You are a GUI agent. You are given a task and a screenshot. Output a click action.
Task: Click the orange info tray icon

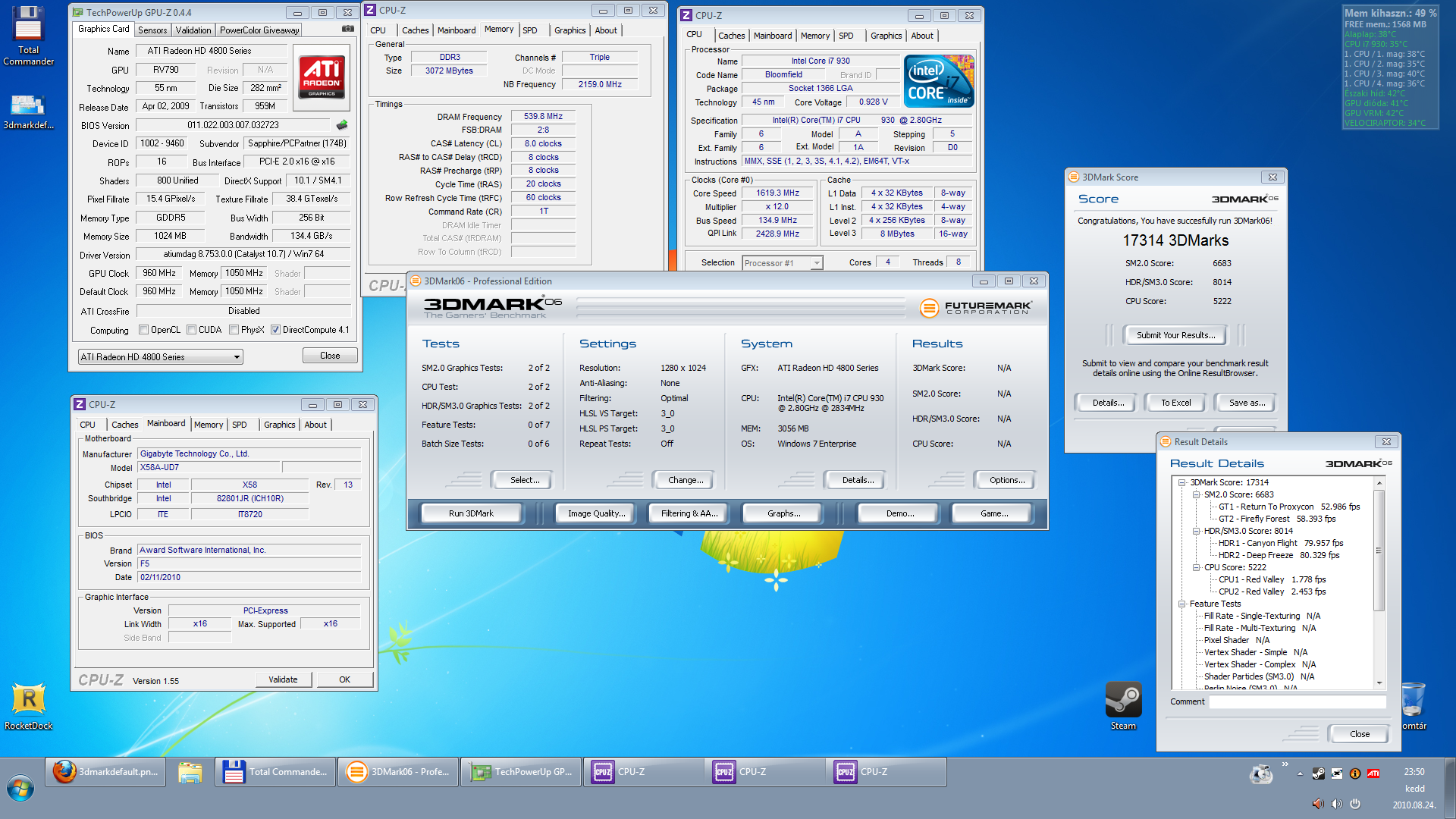click(x=1355, y=773)
